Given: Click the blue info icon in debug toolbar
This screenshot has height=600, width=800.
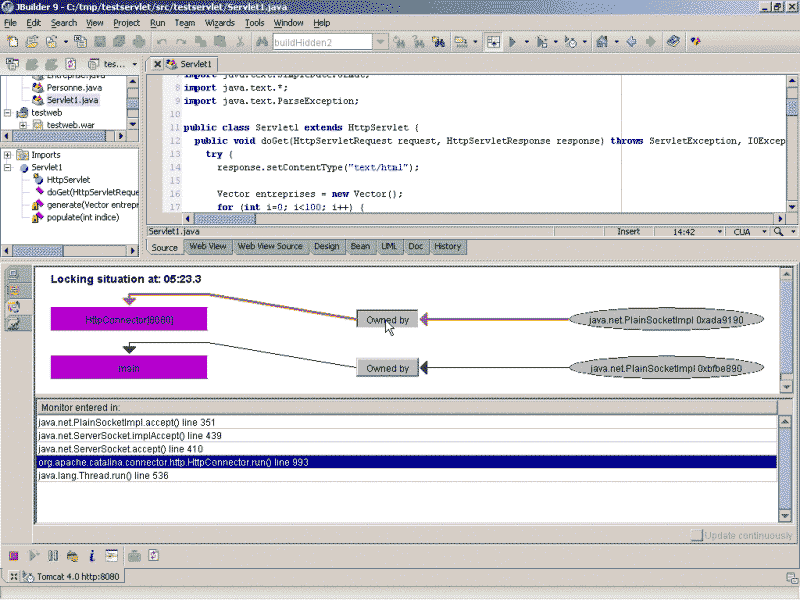Looking at the screenshot, I should click(92, 556).
